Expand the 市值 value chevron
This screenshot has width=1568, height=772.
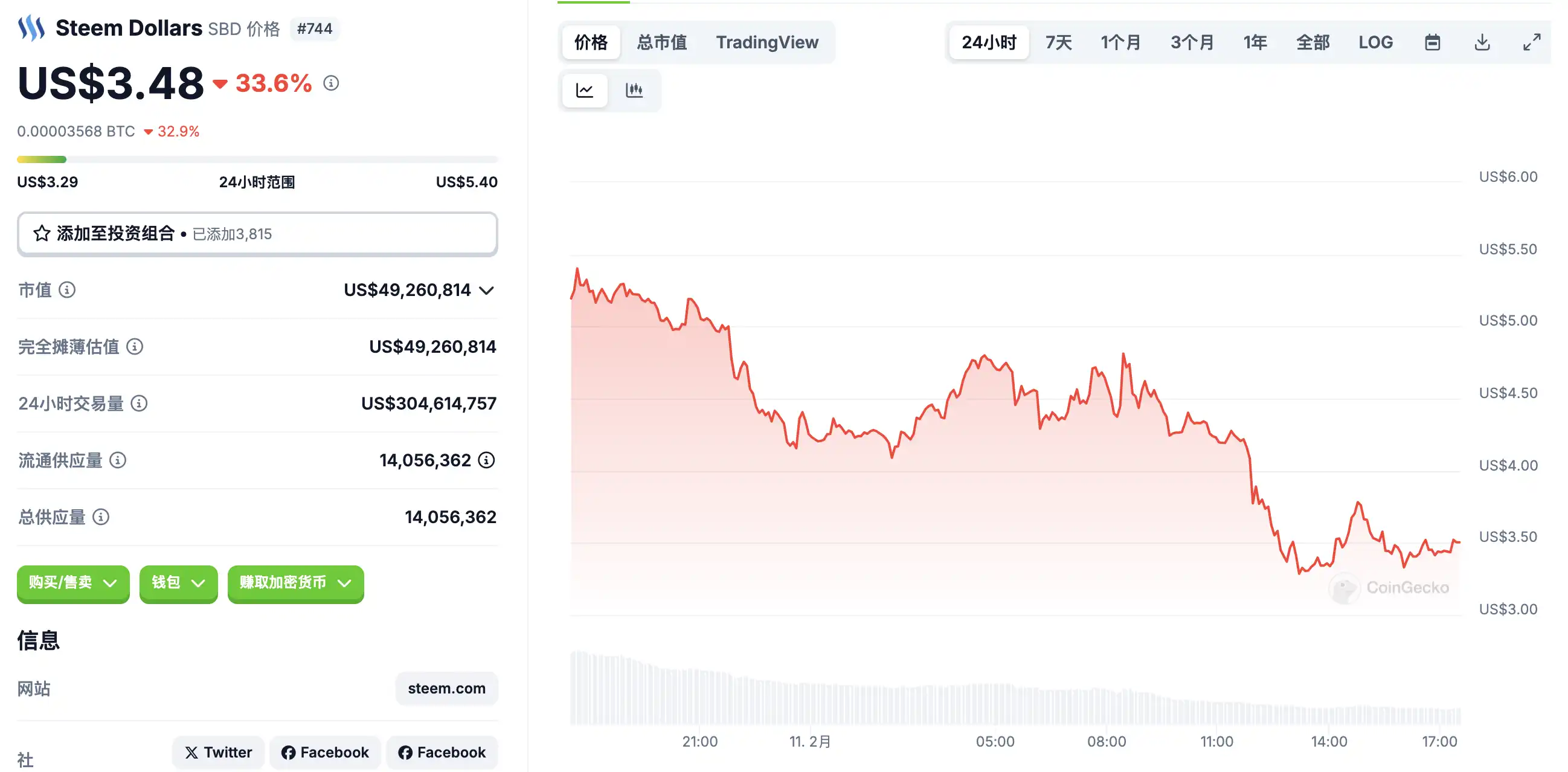(x=486, y=291)
